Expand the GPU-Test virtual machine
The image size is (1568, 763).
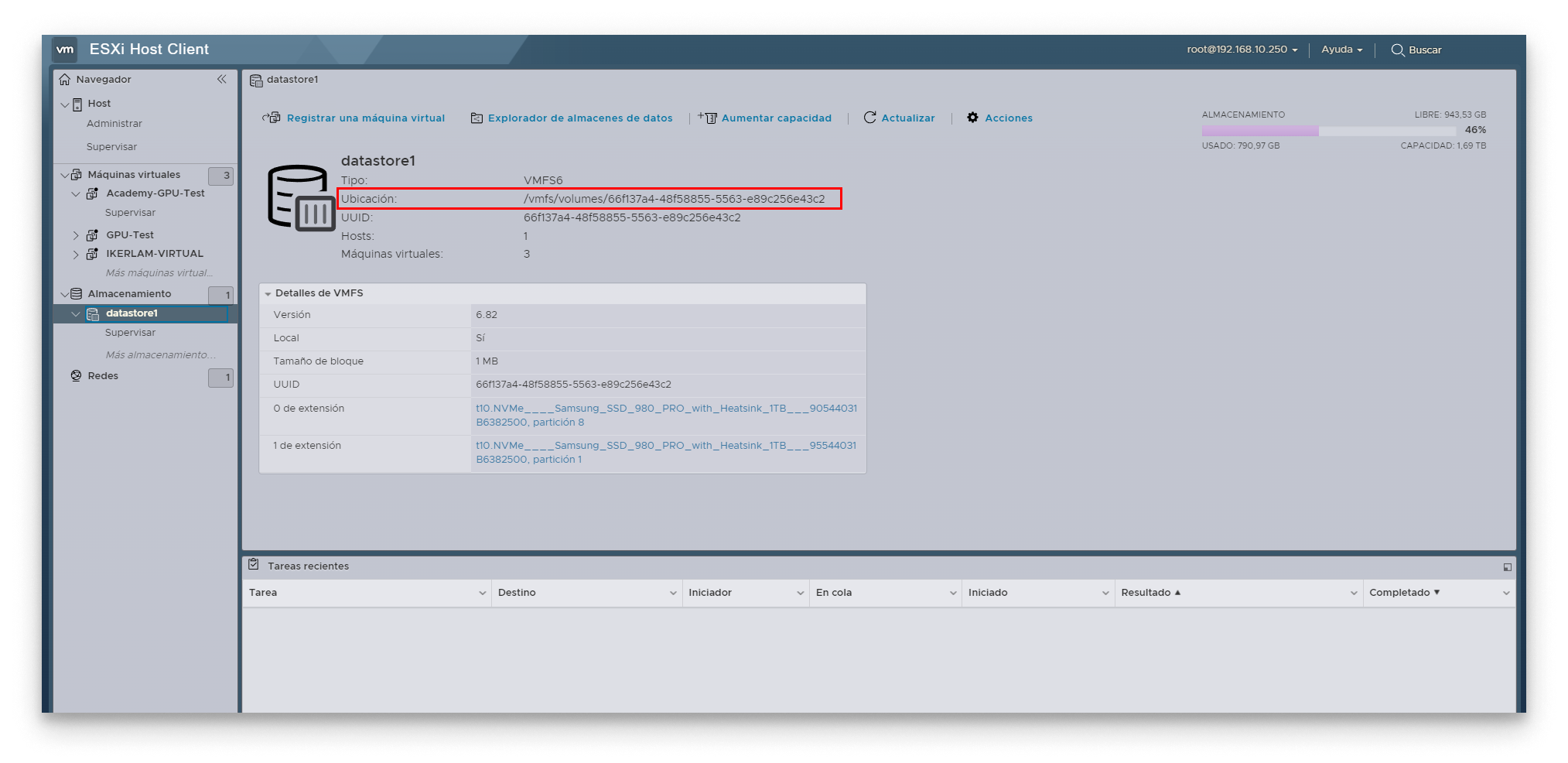[75, 234]
